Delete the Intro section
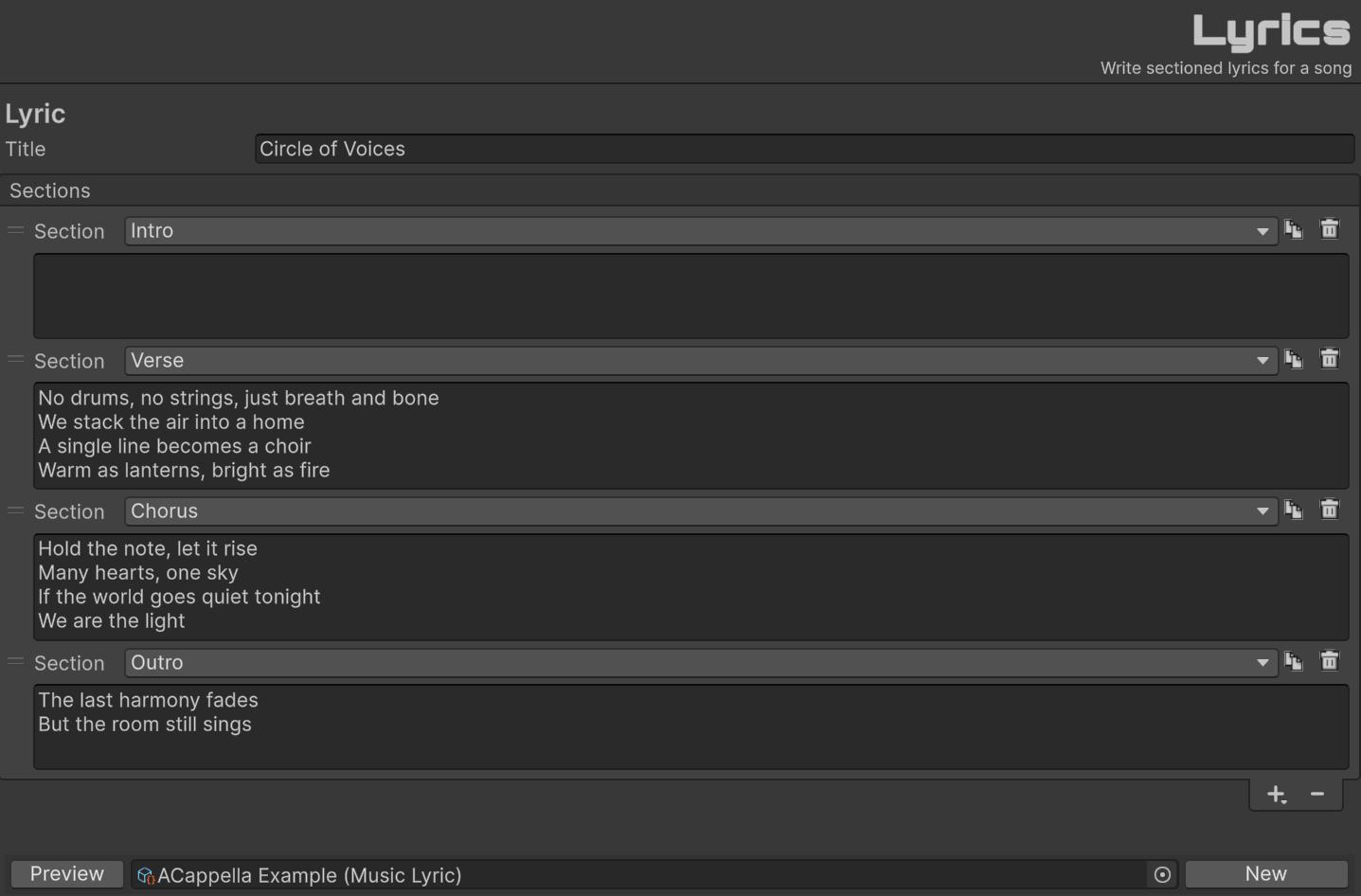The height and width of the screenshot is (896, 1361). 1330,229
